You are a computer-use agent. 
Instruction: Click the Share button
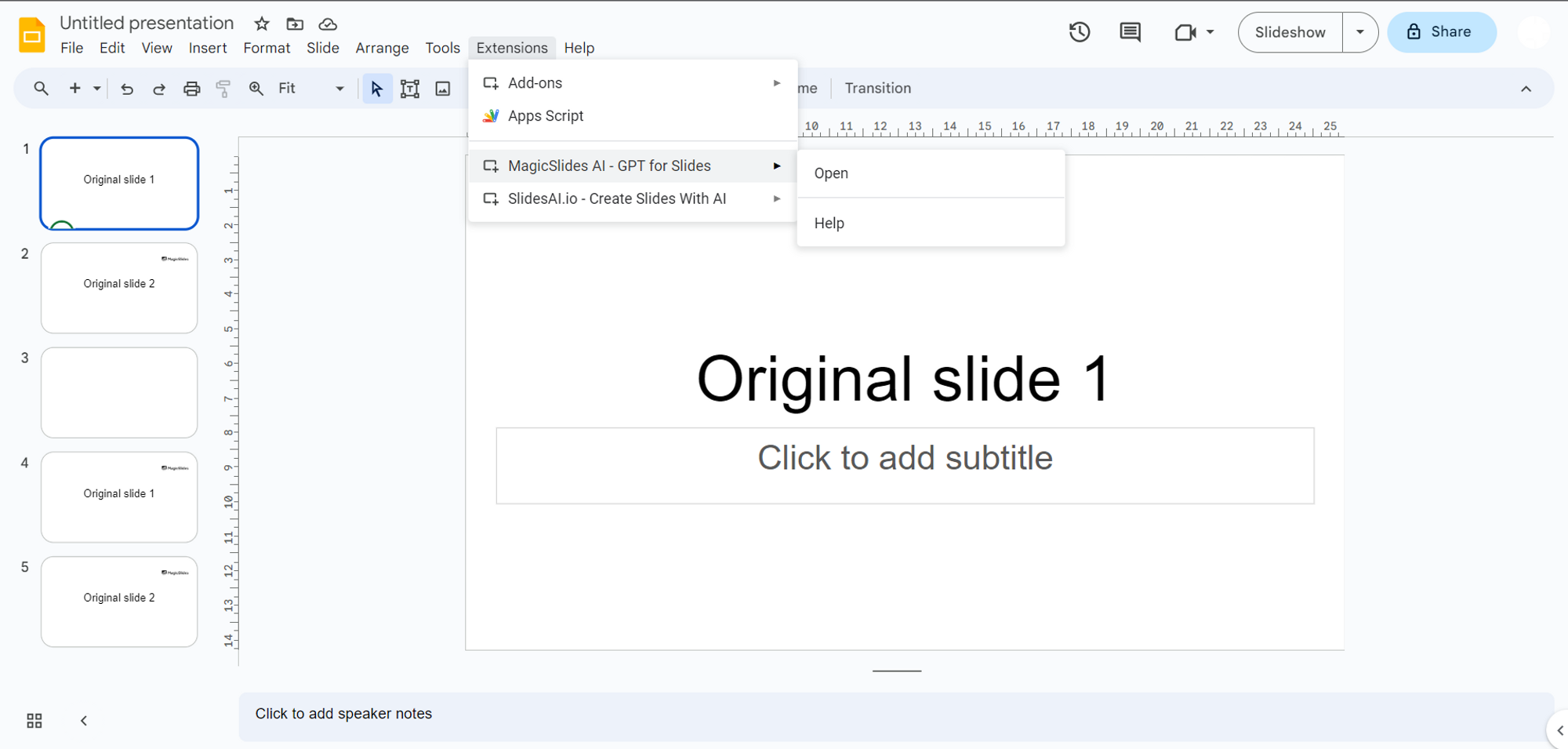(1441, 32)
